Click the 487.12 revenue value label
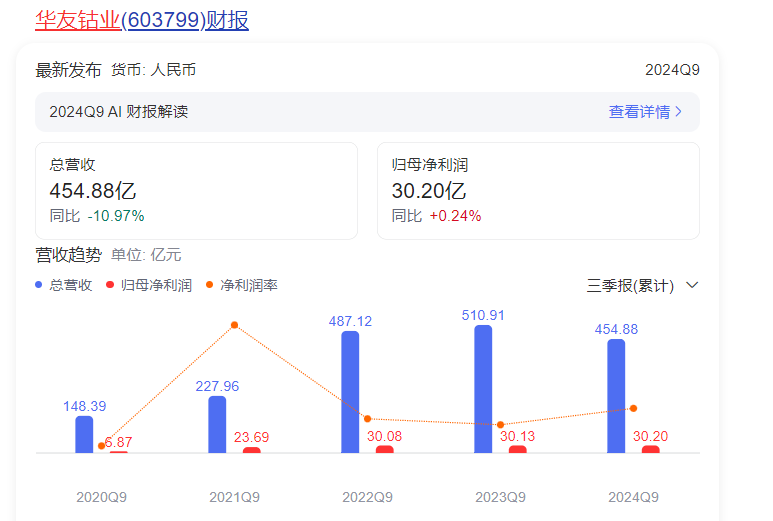Image resolution: width=773 pixels, height=521 pixels. pos(350,321)
